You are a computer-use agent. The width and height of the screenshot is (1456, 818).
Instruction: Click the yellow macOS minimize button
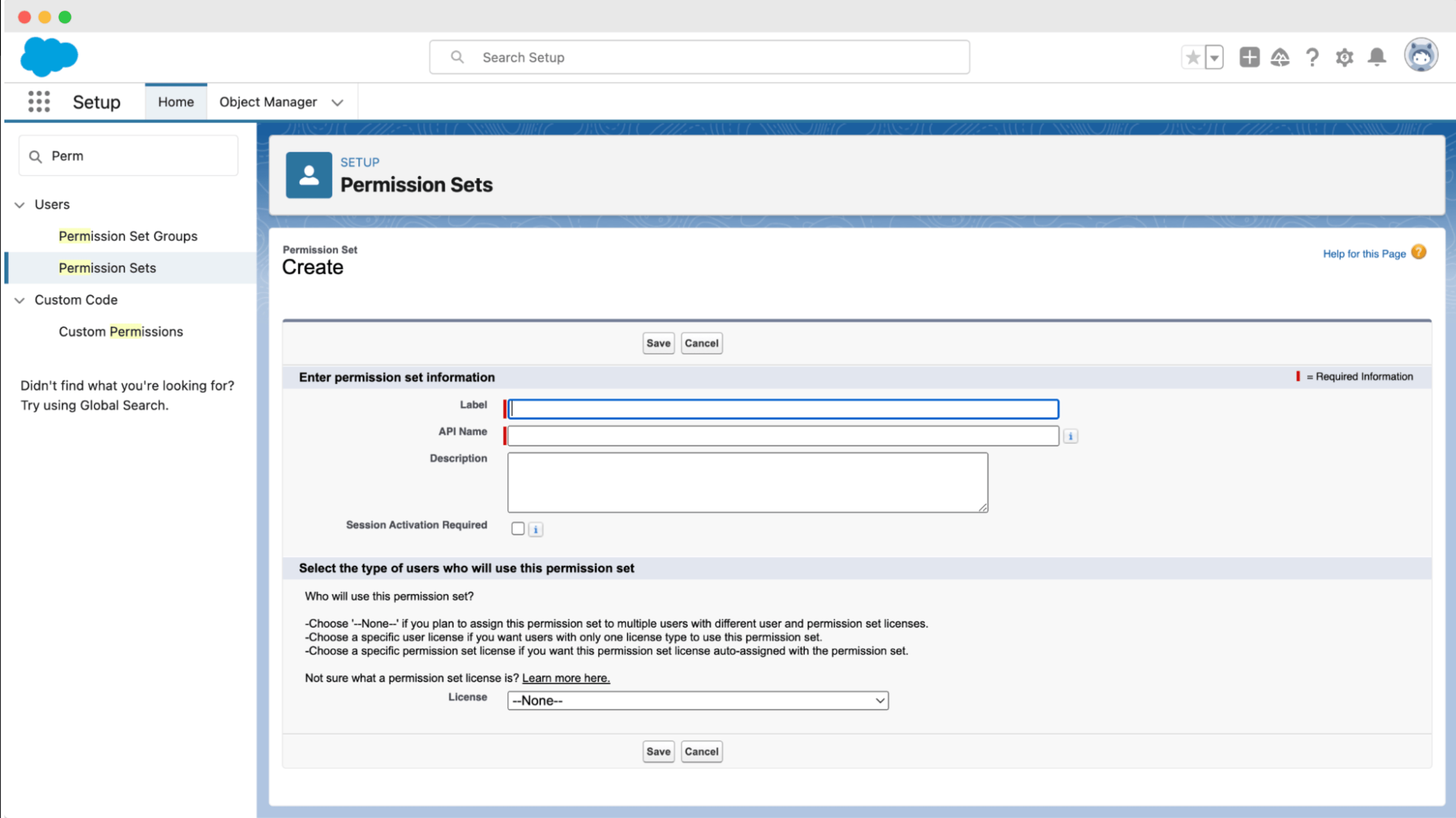(x=45, y=17)
